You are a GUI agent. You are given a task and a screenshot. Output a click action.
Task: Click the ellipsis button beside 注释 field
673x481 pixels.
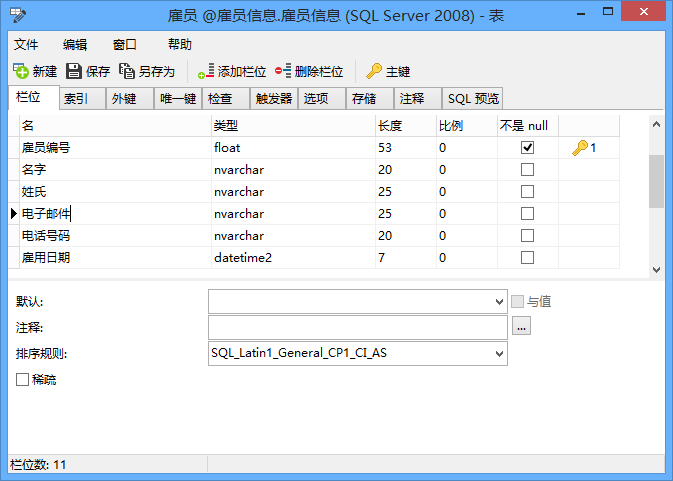pos(520,327)
